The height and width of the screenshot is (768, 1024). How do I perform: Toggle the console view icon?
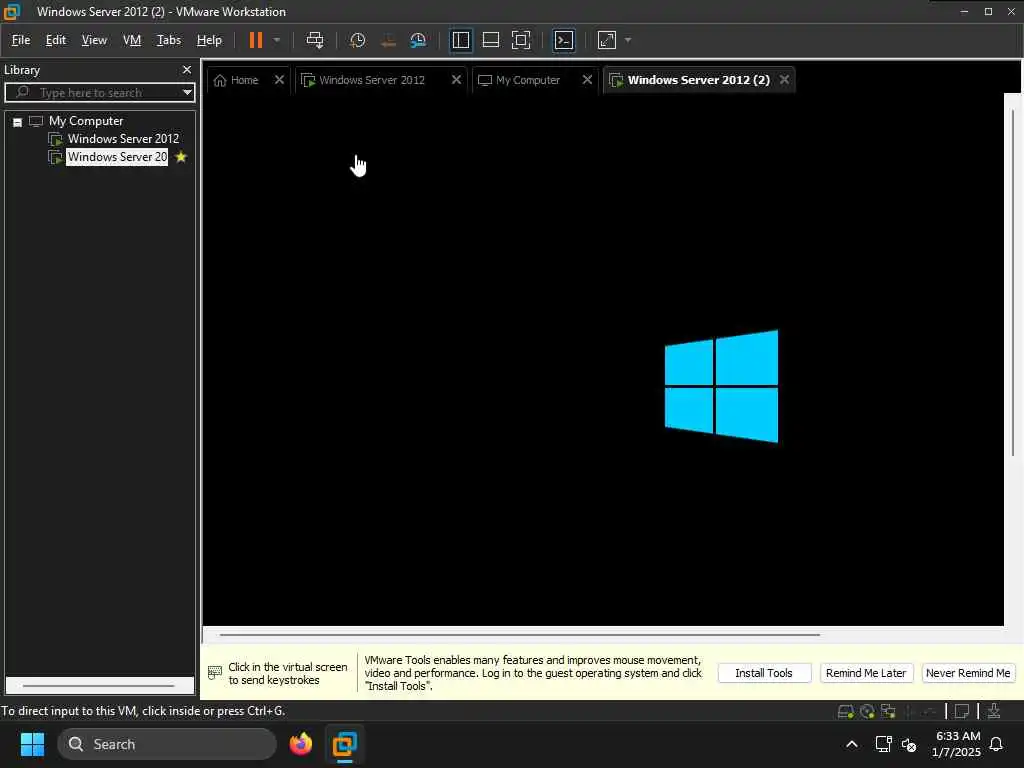pyautogui.click(x=564, y=40)
